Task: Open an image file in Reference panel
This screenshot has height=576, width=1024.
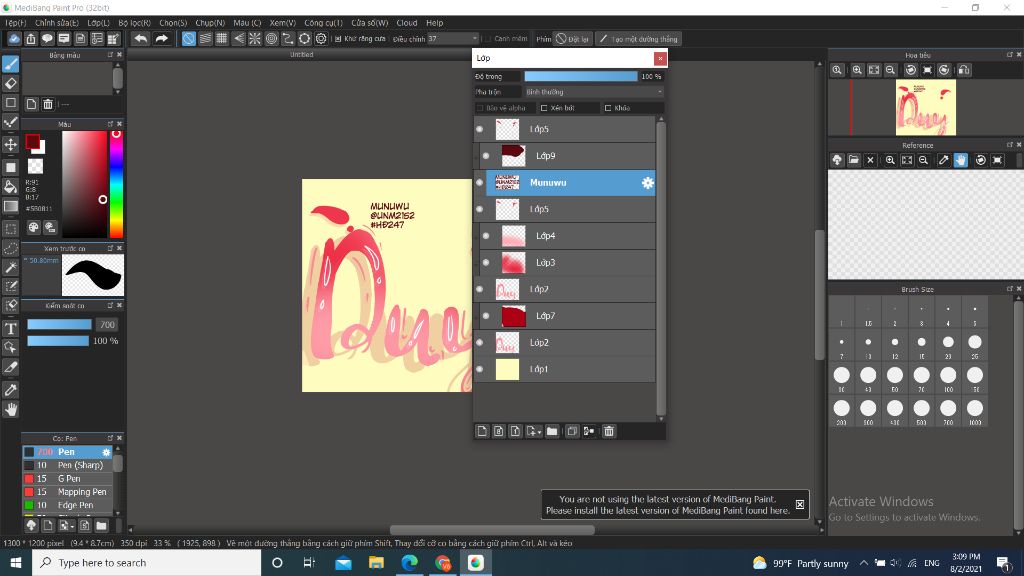Action: [x=854, y=160]
